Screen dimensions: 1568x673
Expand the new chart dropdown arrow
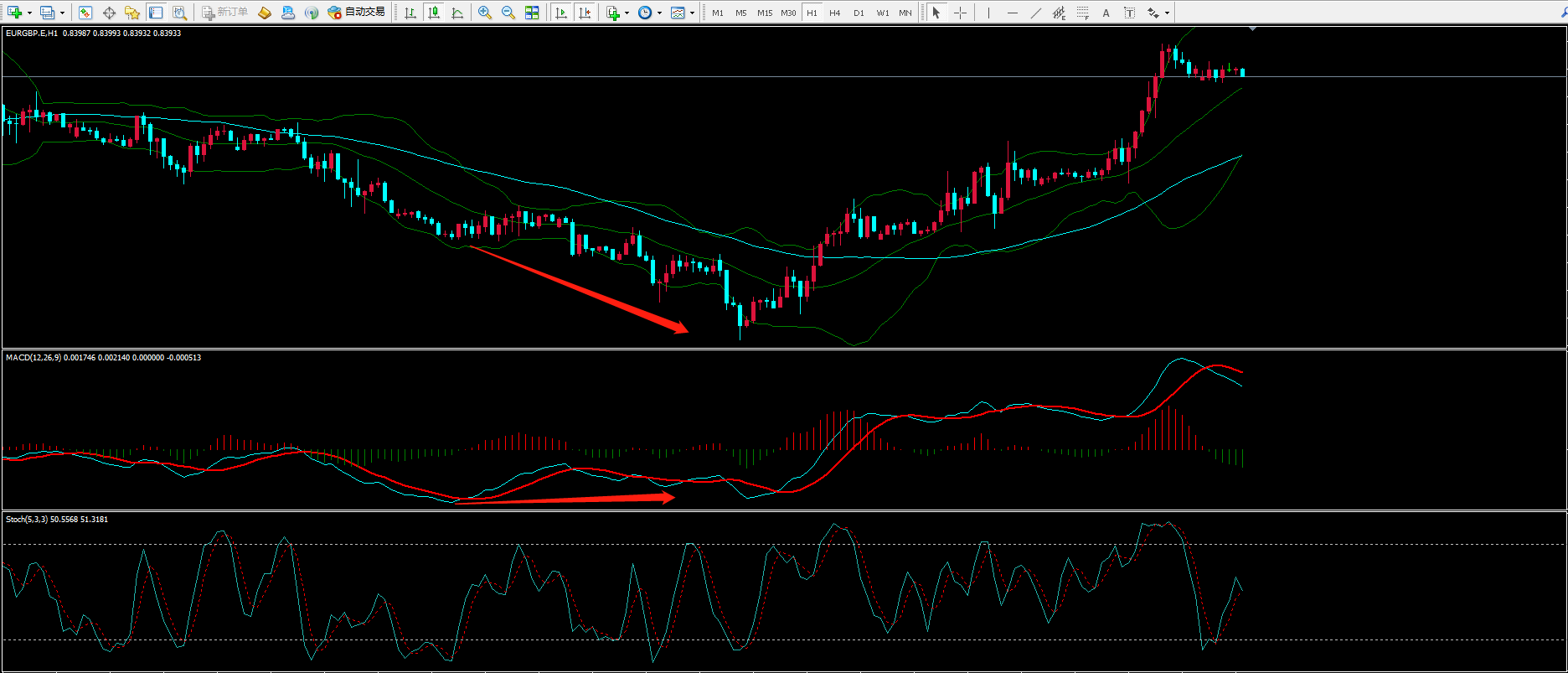[29, 13]
